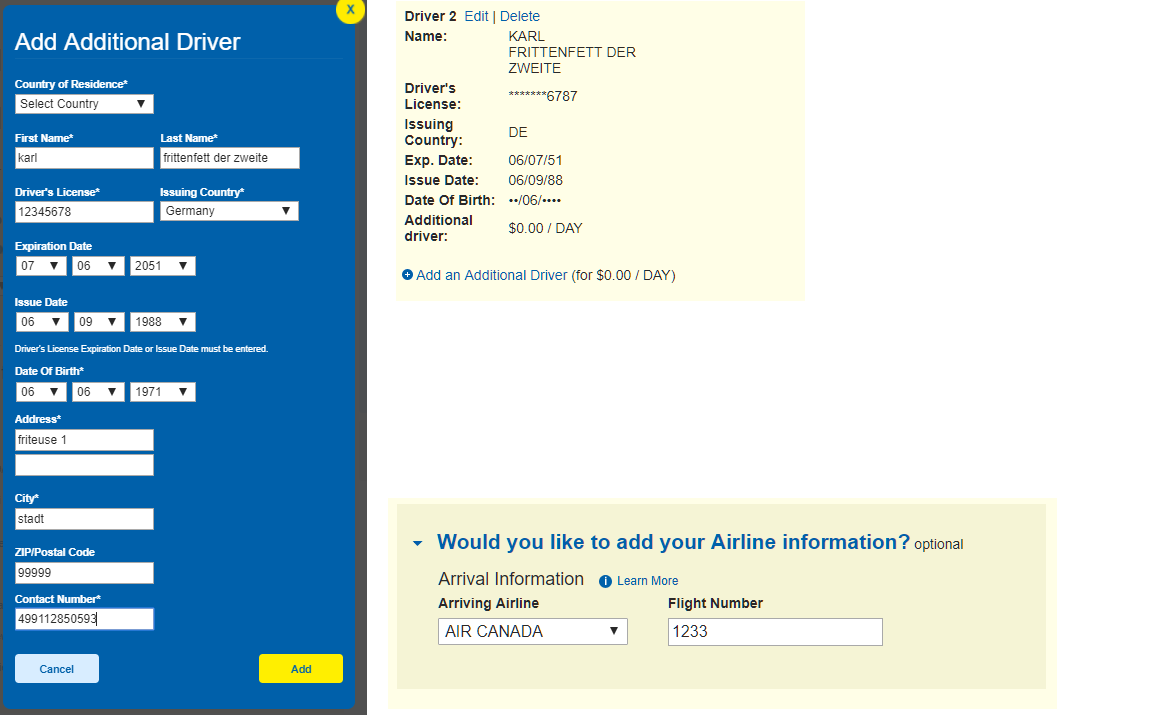Click the Add an Additional Driver link
Image resolution: width=1152 pixels, height=715 pixels.
coord(492,275)
